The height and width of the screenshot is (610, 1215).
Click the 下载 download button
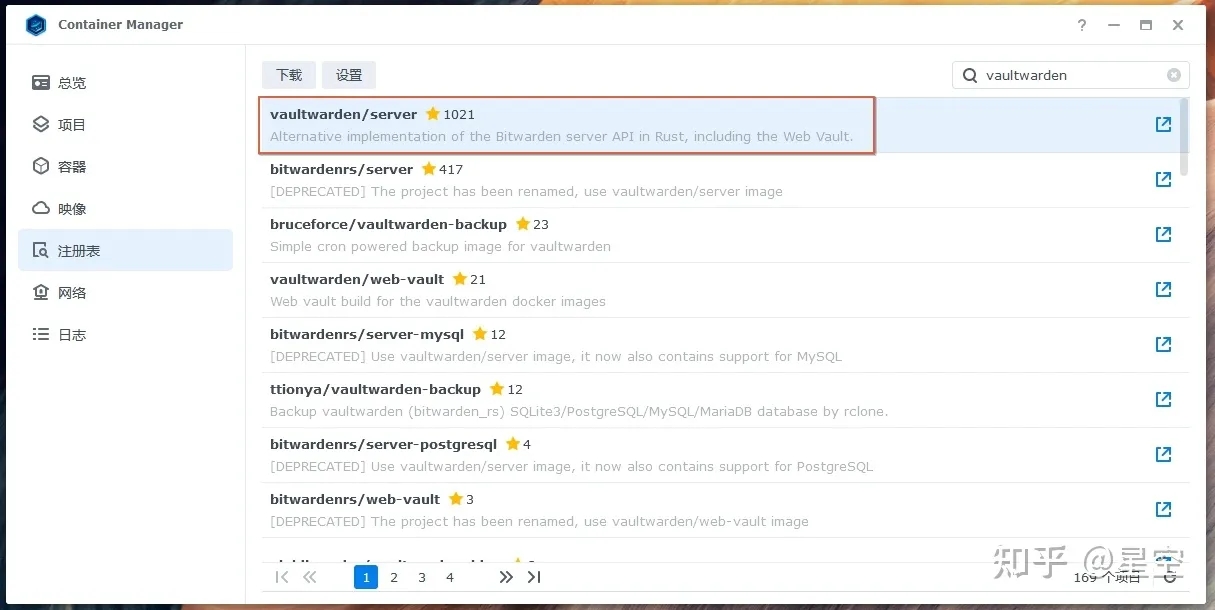pos(289,75)
